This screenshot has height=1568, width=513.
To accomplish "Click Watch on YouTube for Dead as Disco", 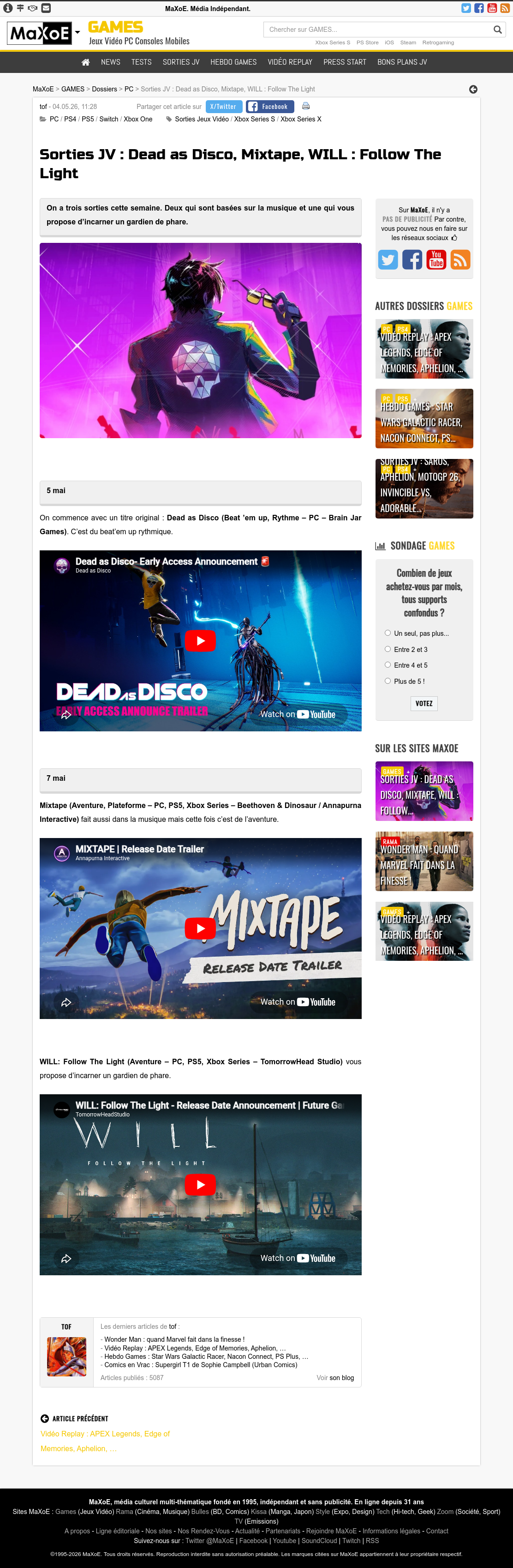I will click(298, 715).
